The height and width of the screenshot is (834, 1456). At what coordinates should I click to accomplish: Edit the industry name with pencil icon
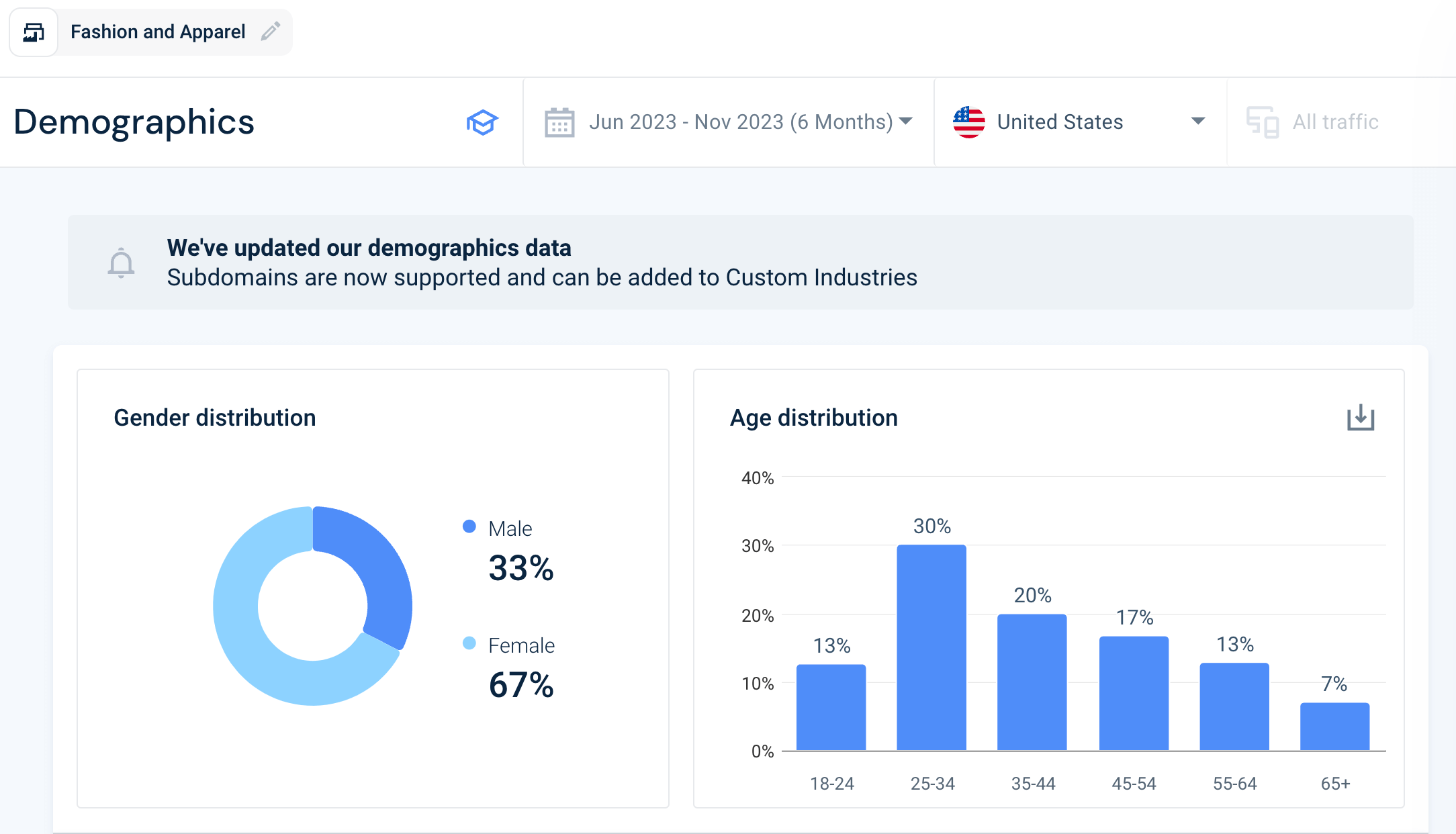[271, 31]
